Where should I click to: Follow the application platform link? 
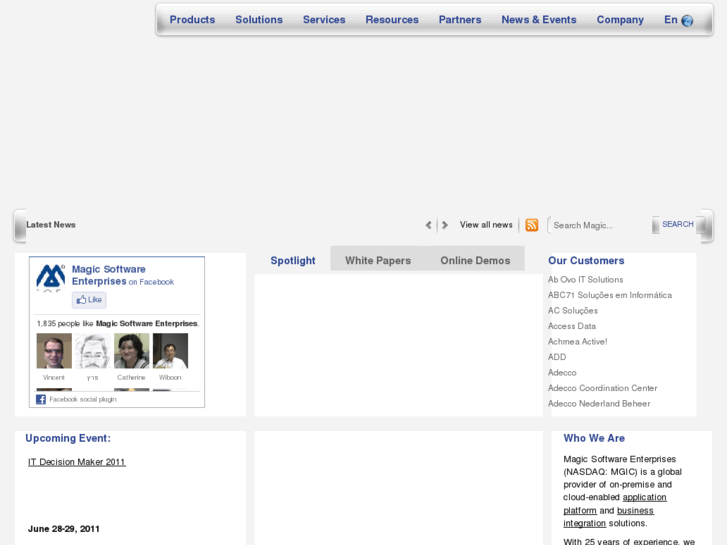[x=644, y=497]
